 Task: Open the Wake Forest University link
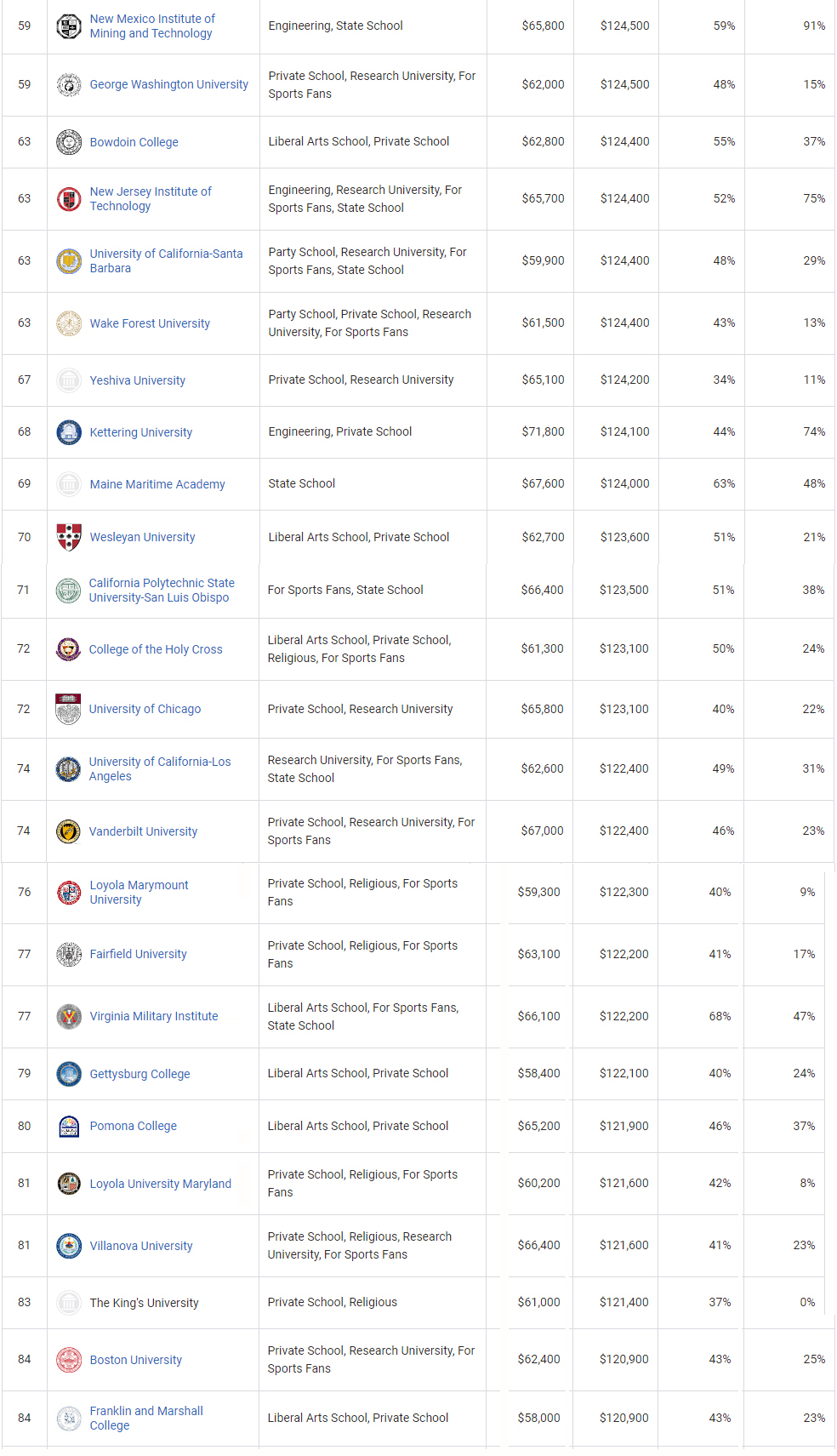click(150, 323)
